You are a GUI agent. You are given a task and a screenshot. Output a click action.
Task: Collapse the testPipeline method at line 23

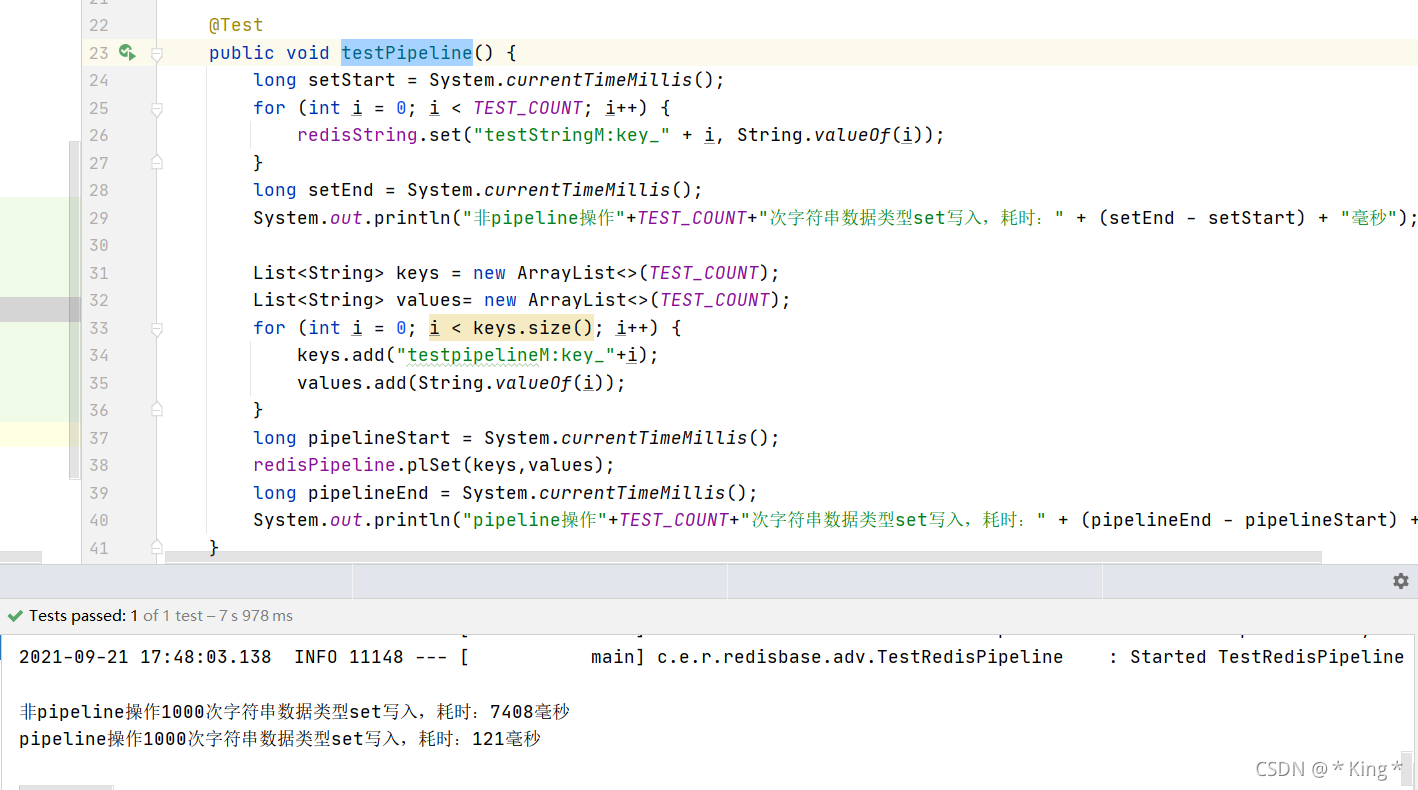[157, 54]
